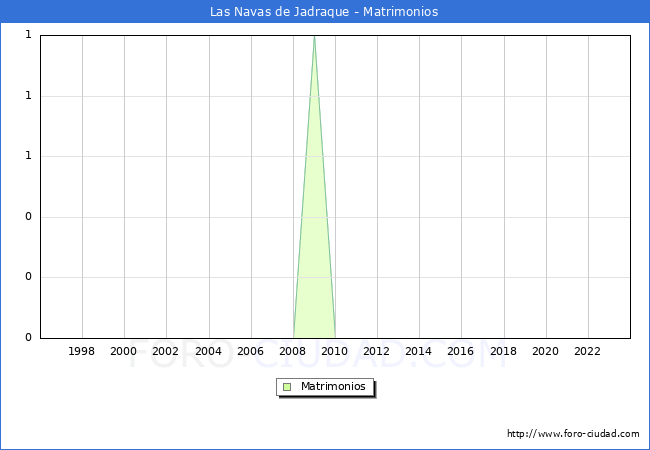This screenshot has height=450, width=650.
Task: Click the 2000 x-axis label
Action: tap(123, 351)
